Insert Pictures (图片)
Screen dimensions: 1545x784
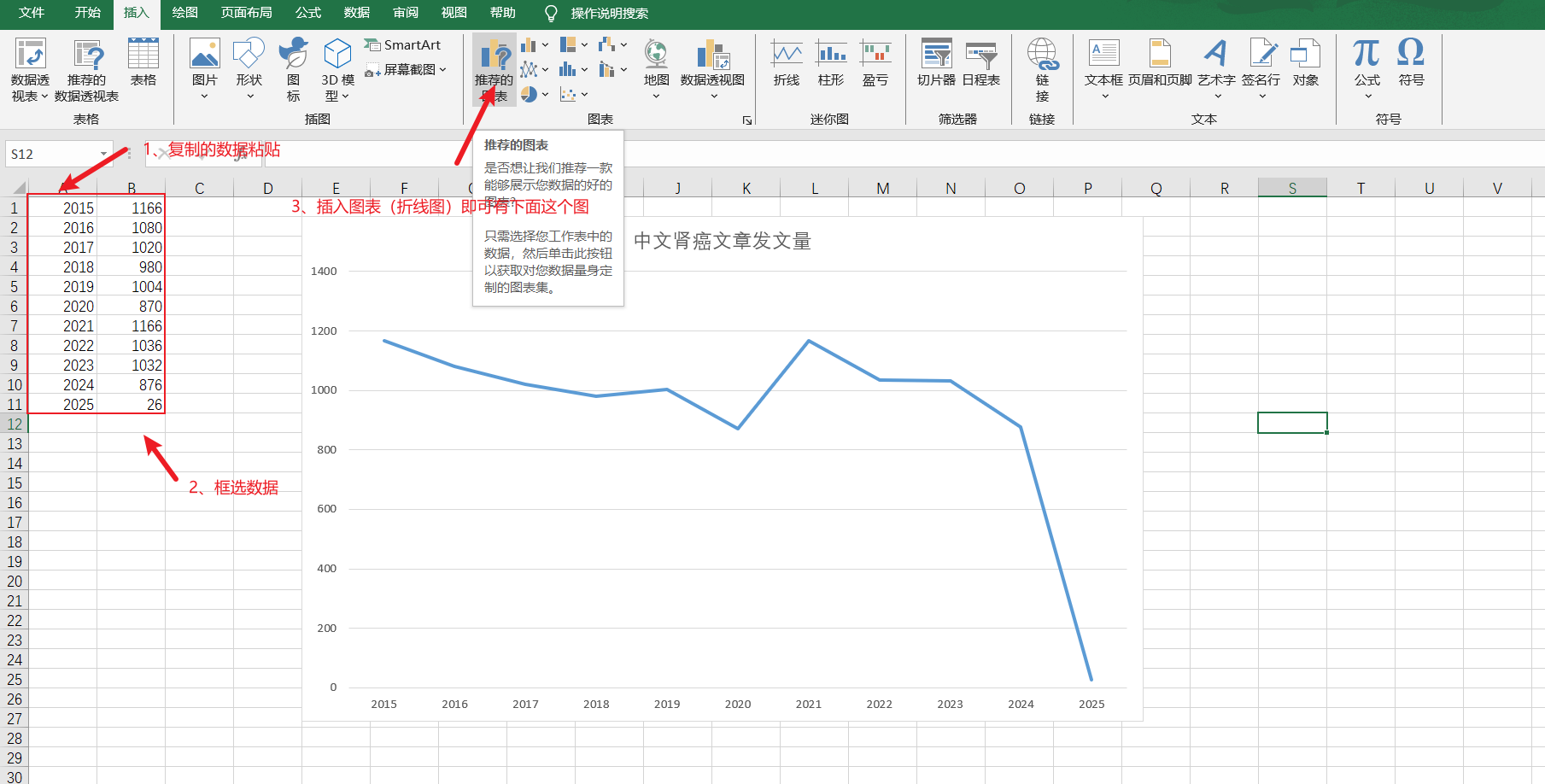205,69
